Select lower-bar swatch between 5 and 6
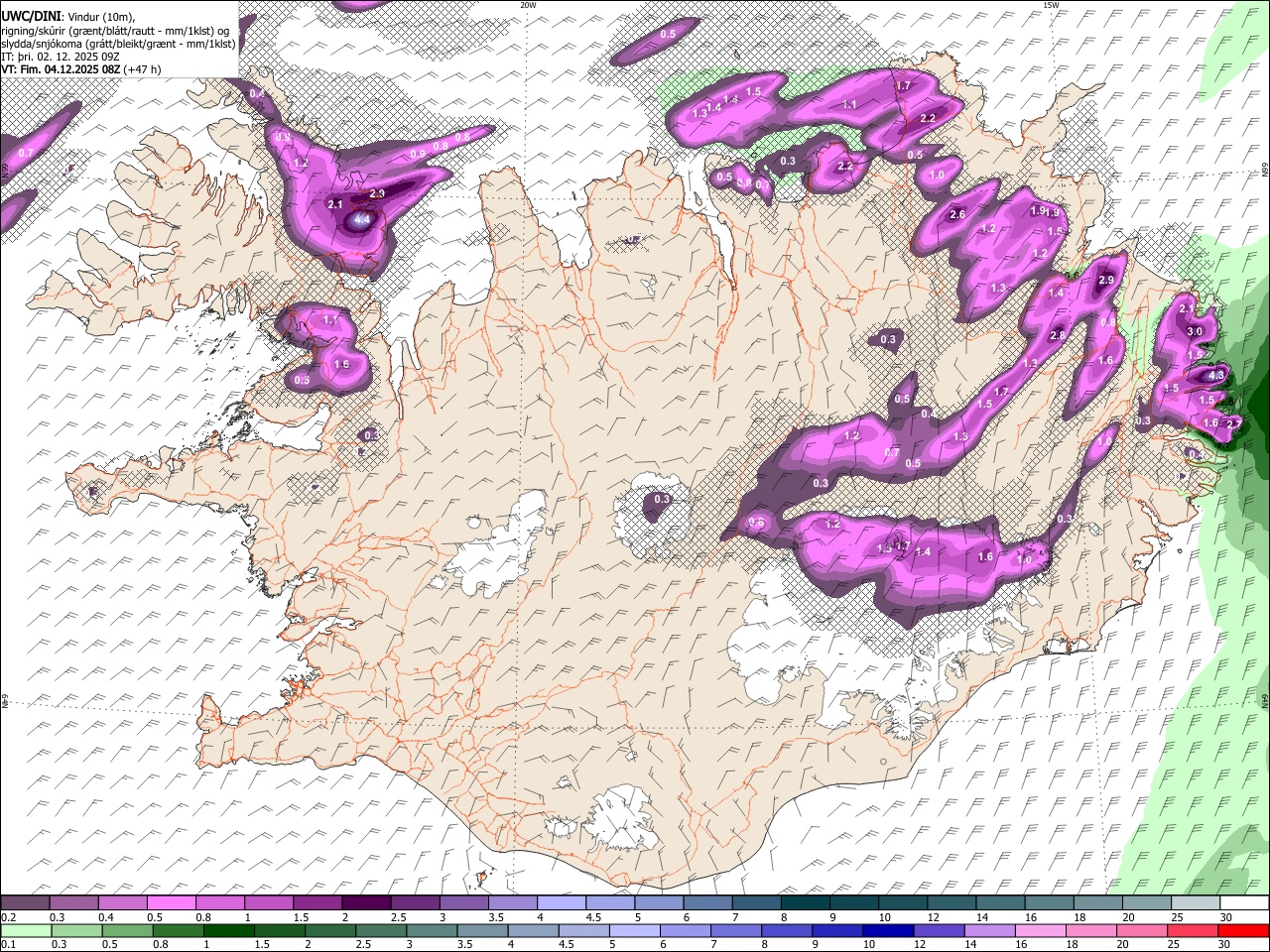Viewport: 1270px width, 952px height. coord(634,931)
